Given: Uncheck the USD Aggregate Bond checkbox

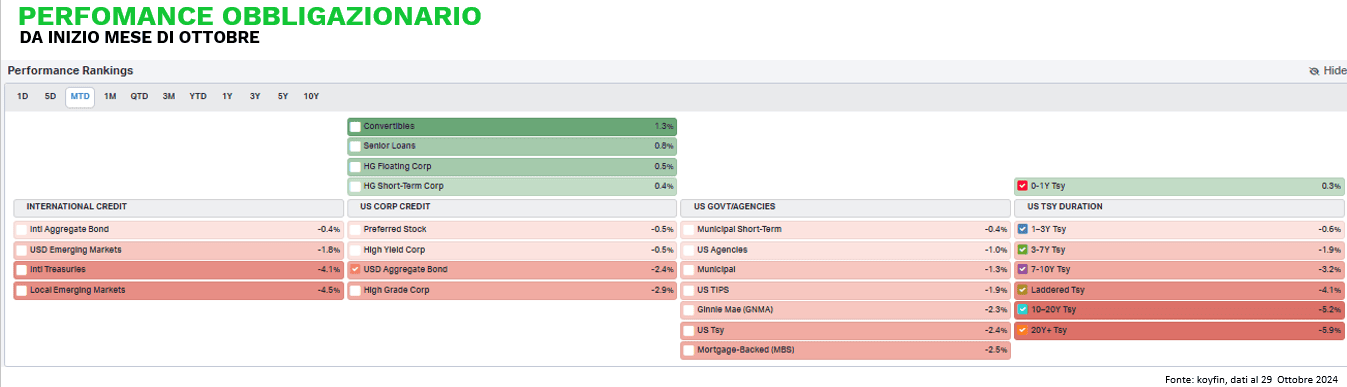Looking at the screenshot, I should point(355,270).
